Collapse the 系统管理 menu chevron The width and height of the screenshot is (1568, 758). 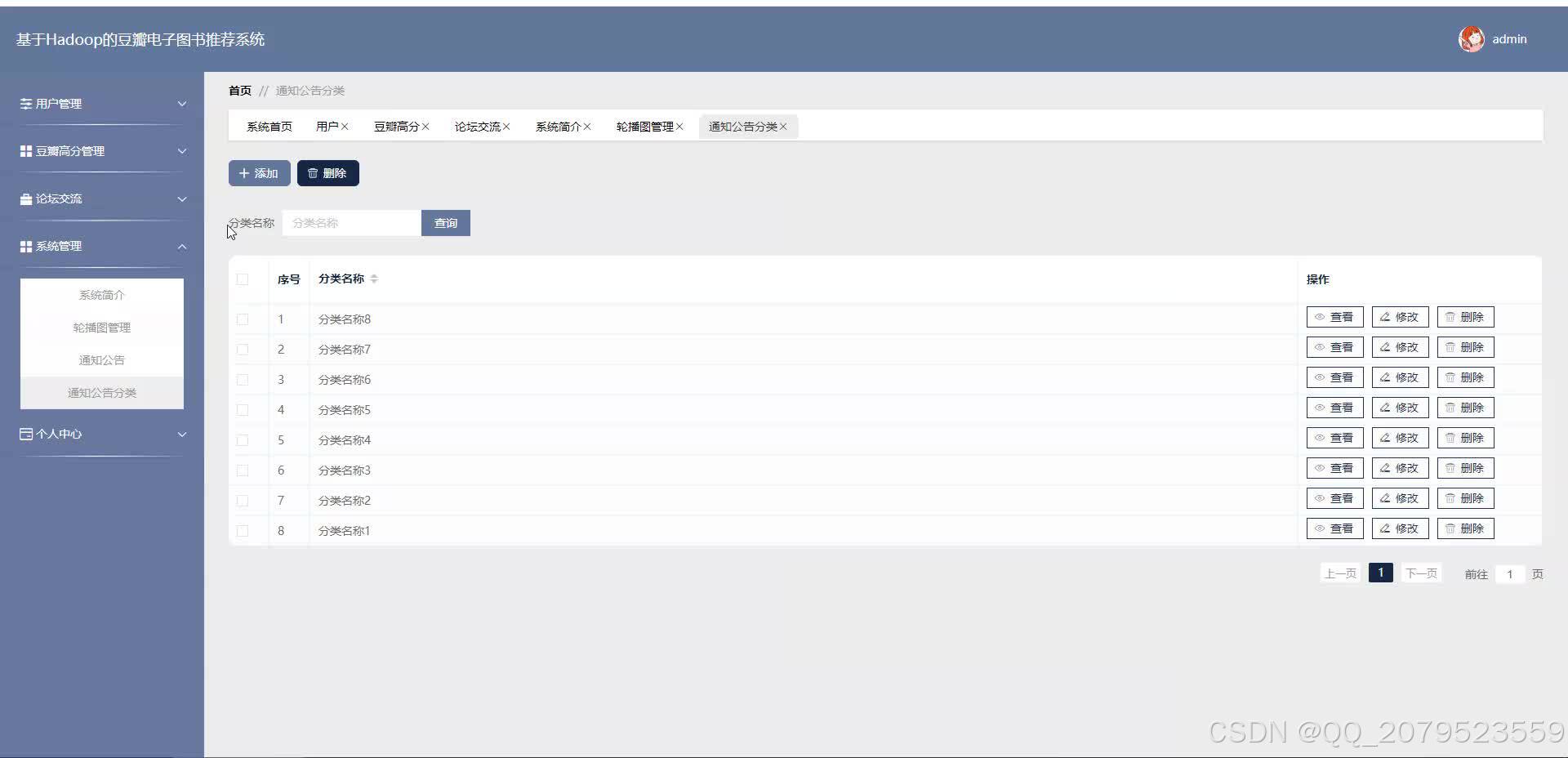[182, 247]
